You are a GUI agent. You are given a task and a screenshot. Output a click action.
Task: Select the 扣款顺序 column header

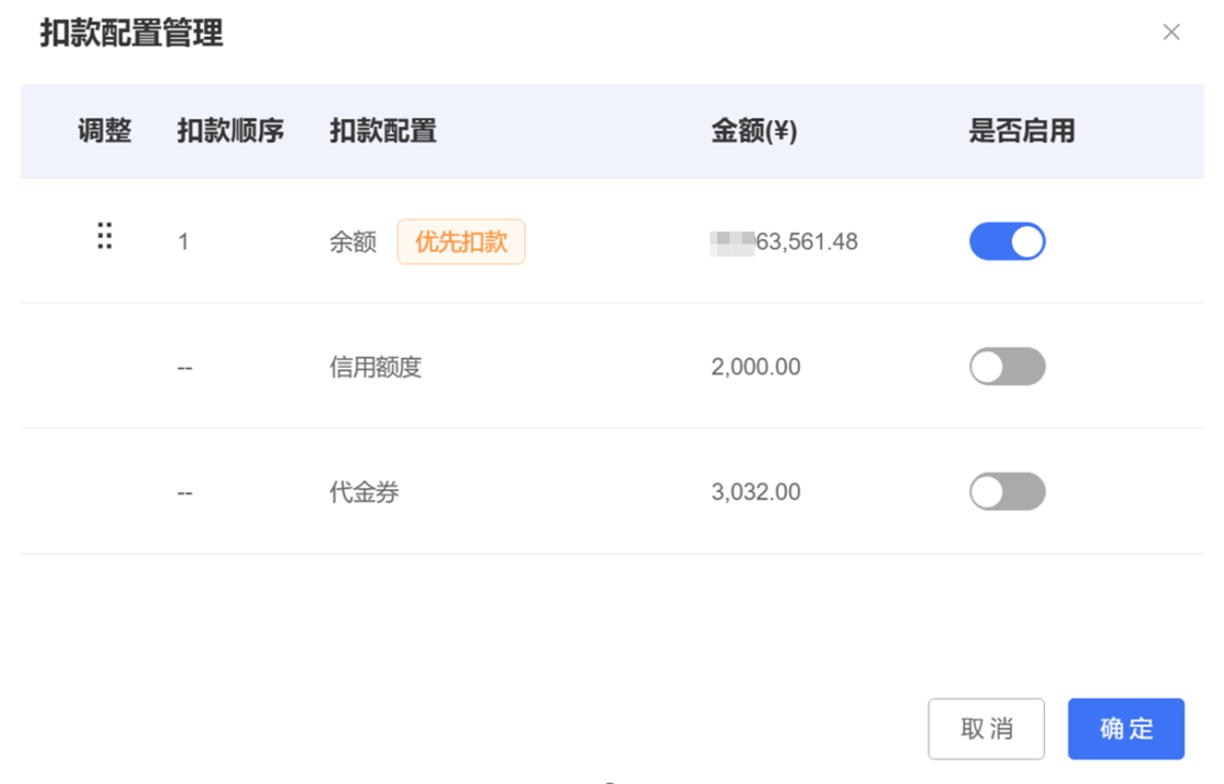(x=231, y=131)
